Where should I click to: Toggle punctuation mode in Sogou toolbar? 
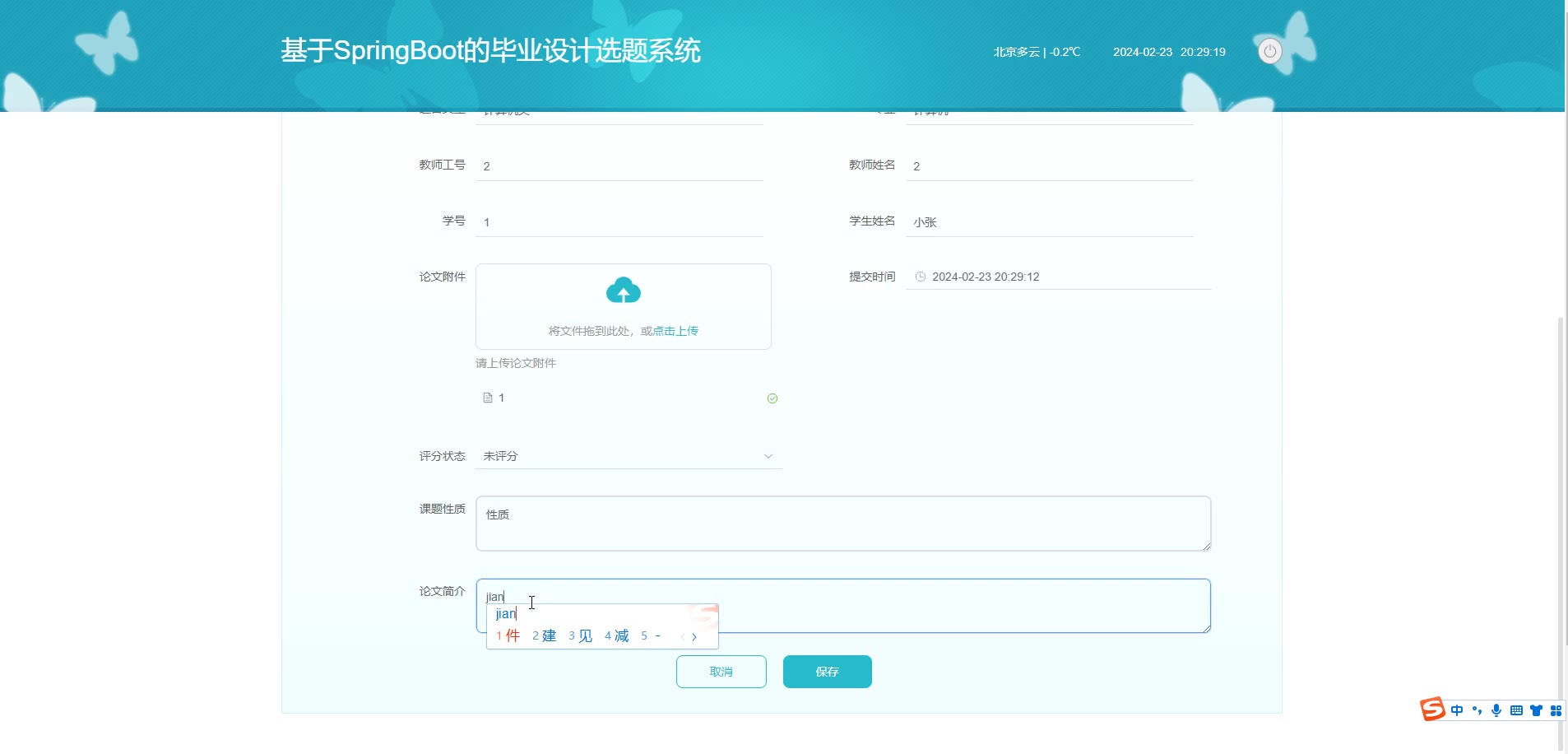coord(1477,710)
